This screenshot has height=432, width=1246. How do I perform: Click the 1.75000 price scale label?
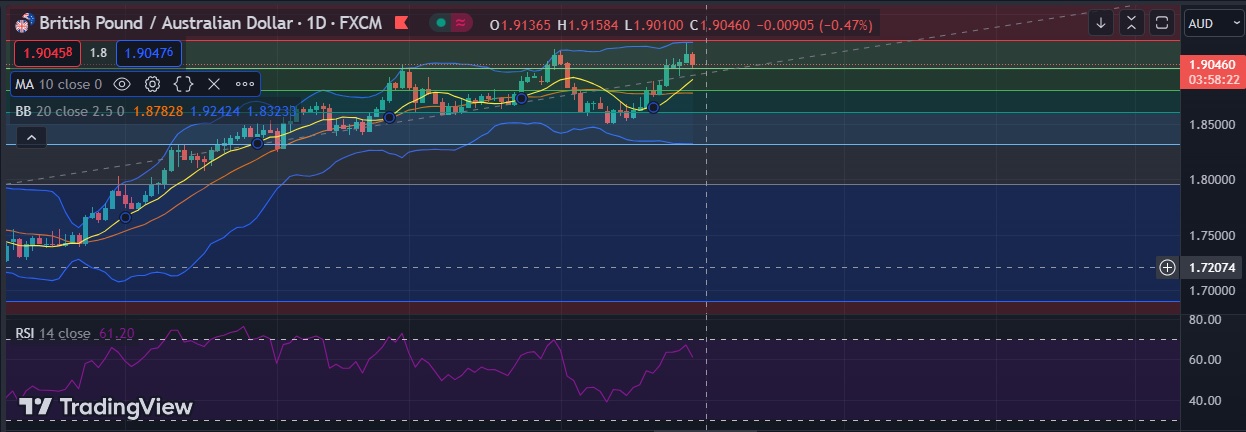point(1210,235)
